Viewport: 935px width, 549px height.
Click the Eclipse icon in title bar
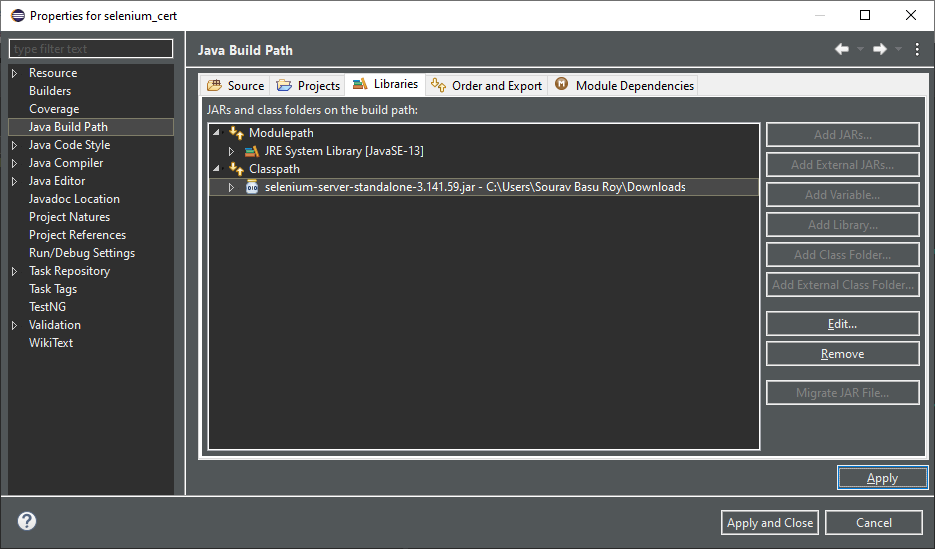pos(17,15)
